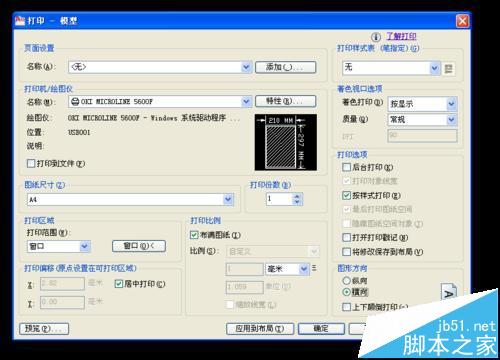
Task: Toggle 上下颠倒打印 checkbox
Action: 347,307
